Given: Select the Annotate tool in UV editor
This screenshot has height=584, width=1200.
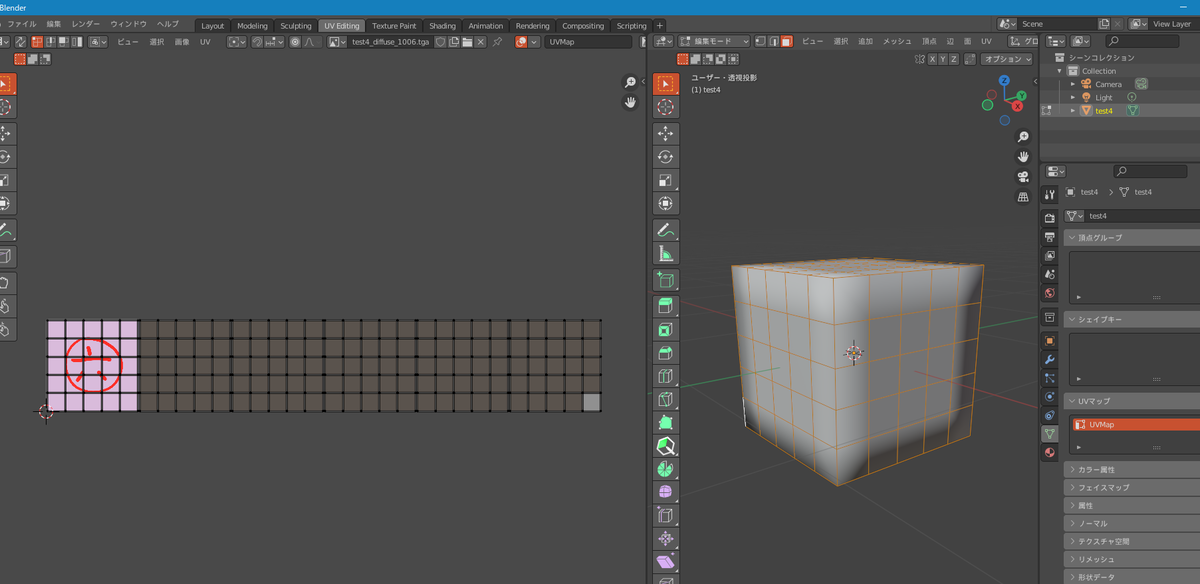Looking at the screenshot, I should point(5,230).
